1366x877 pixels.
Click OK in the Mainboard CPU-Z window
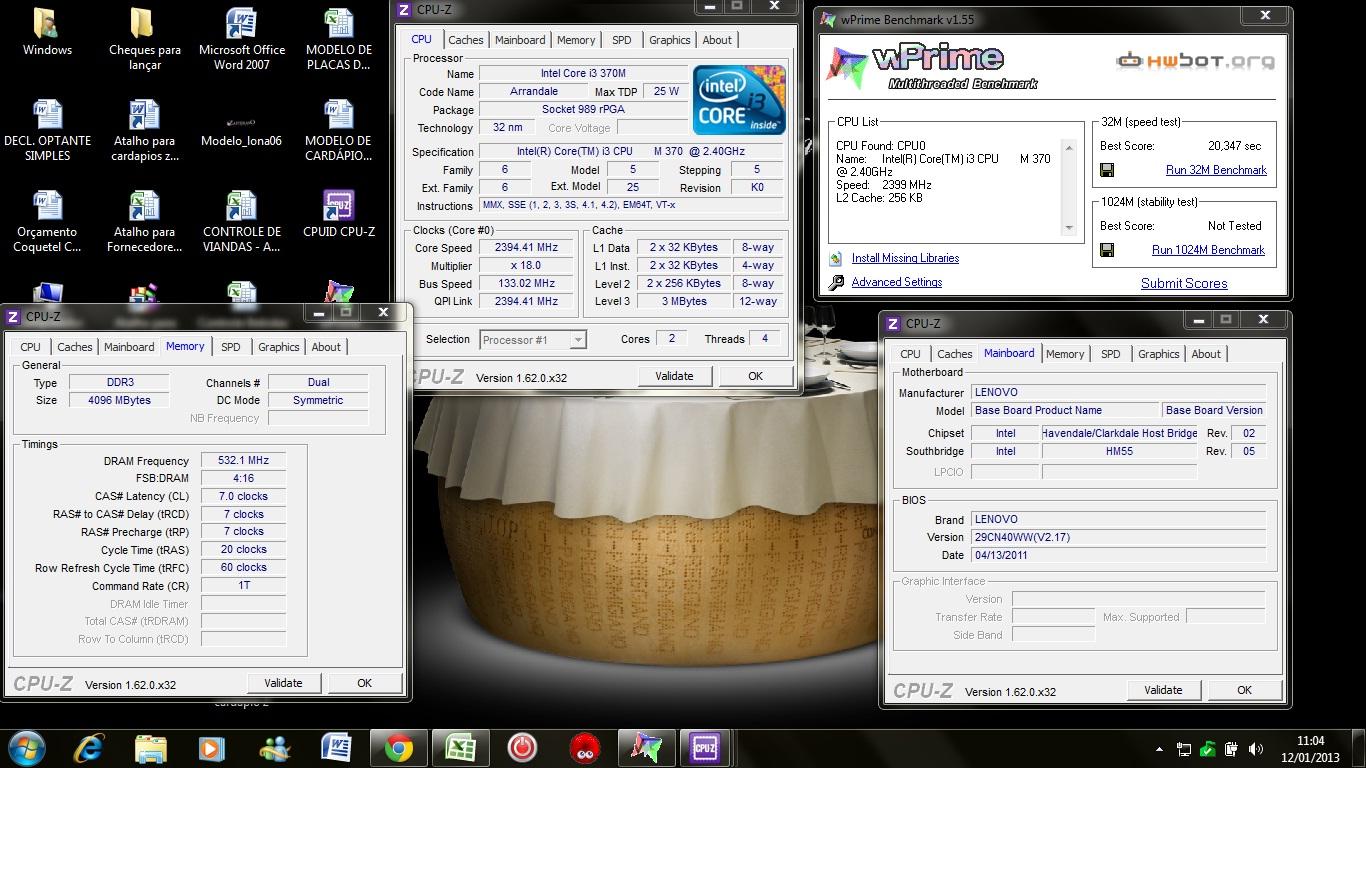click(1244, 690)
